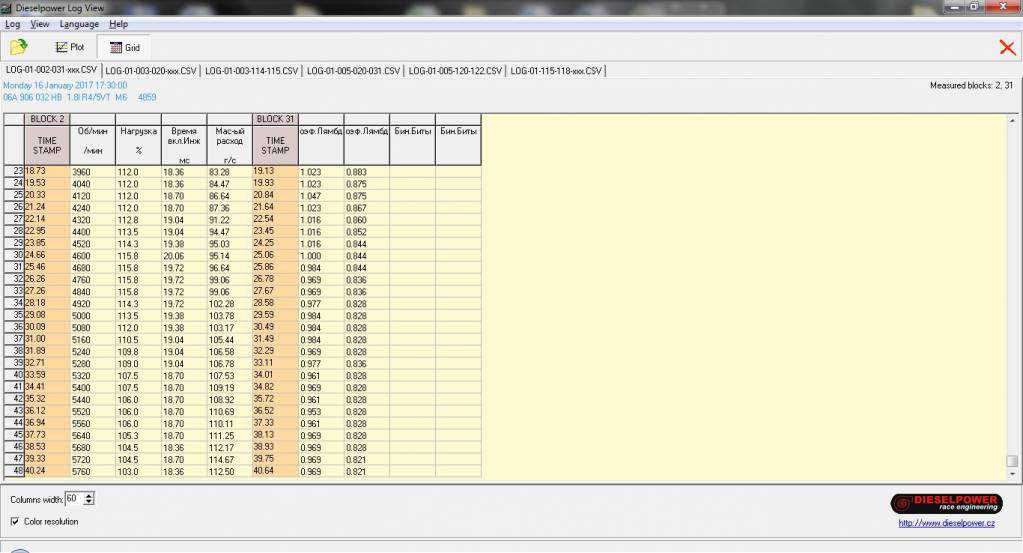Switch to the LOG-01-005-120-122.CSV tab
Image resolution: width=1023 pixels, height=553 pixels.
click(455, 71)
